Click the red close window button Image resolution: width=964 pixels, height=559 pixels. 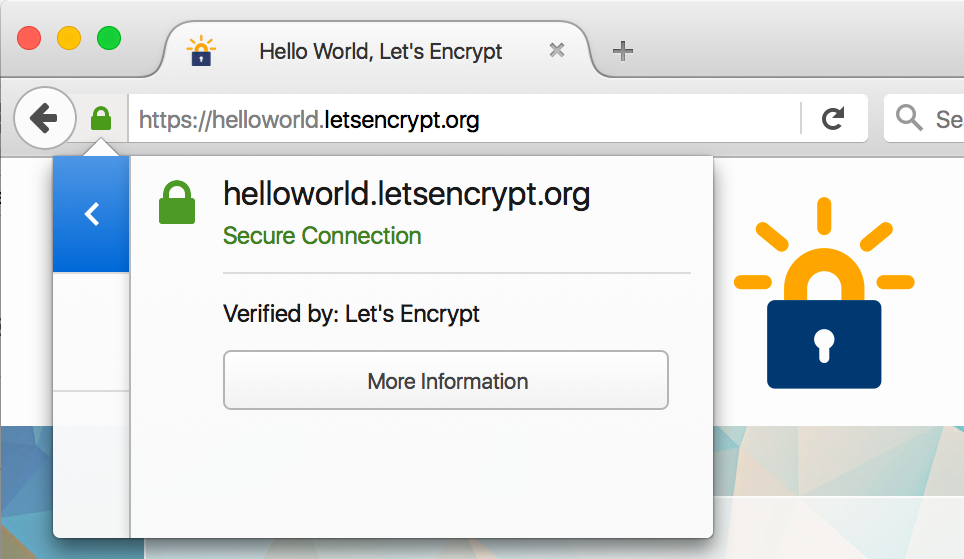[29, 38]
